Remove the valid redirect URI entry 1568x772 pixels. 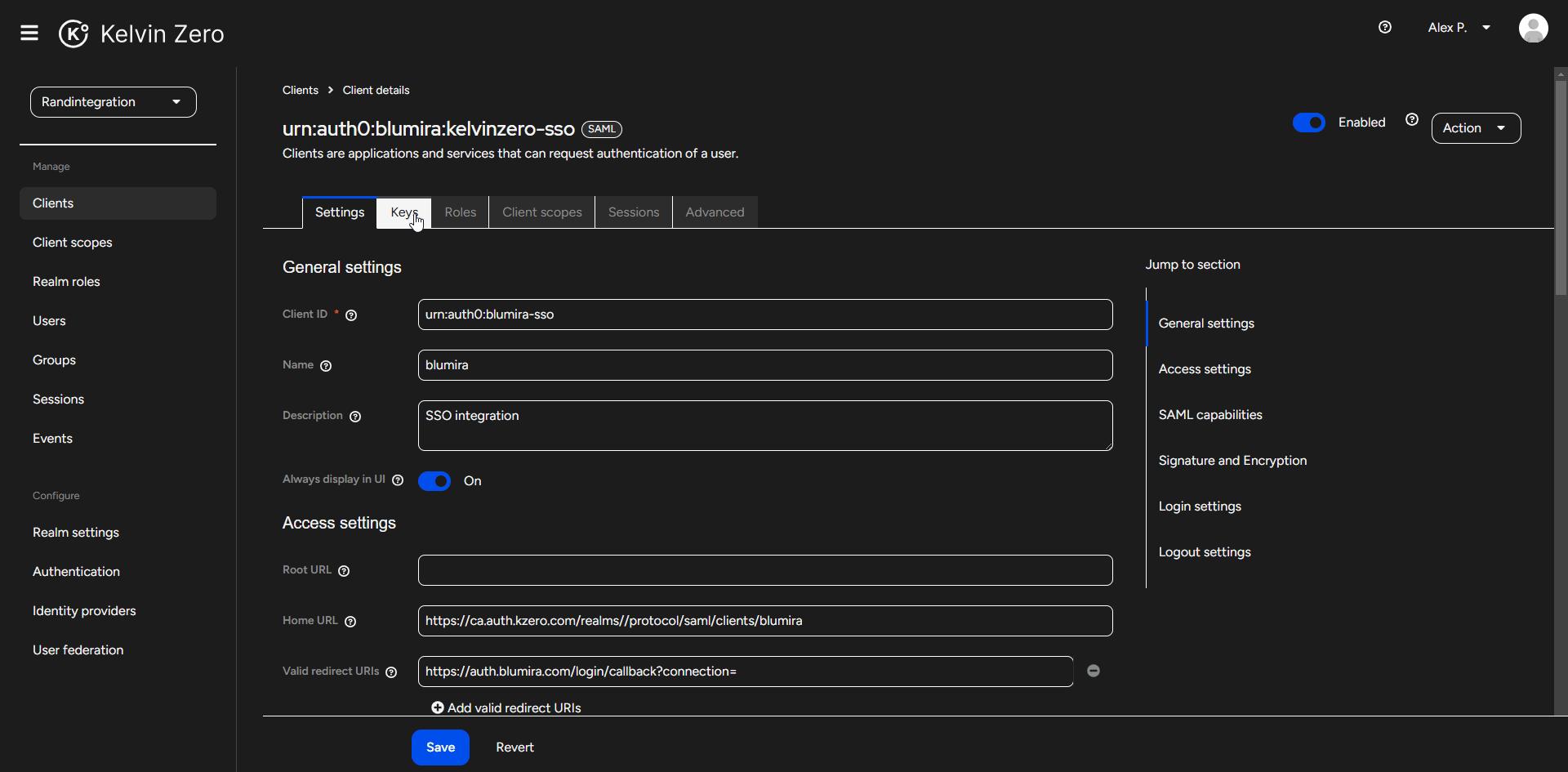[1094, 671]
